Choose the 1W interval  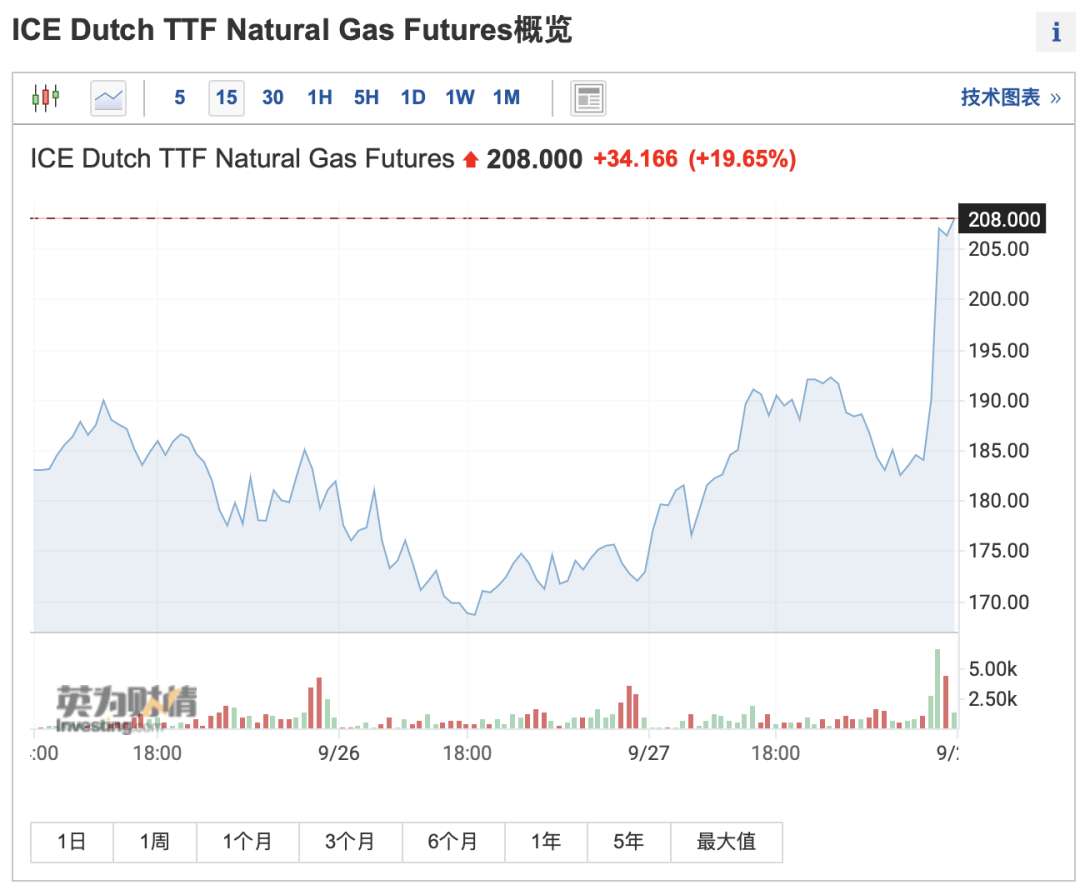(460, 97)
